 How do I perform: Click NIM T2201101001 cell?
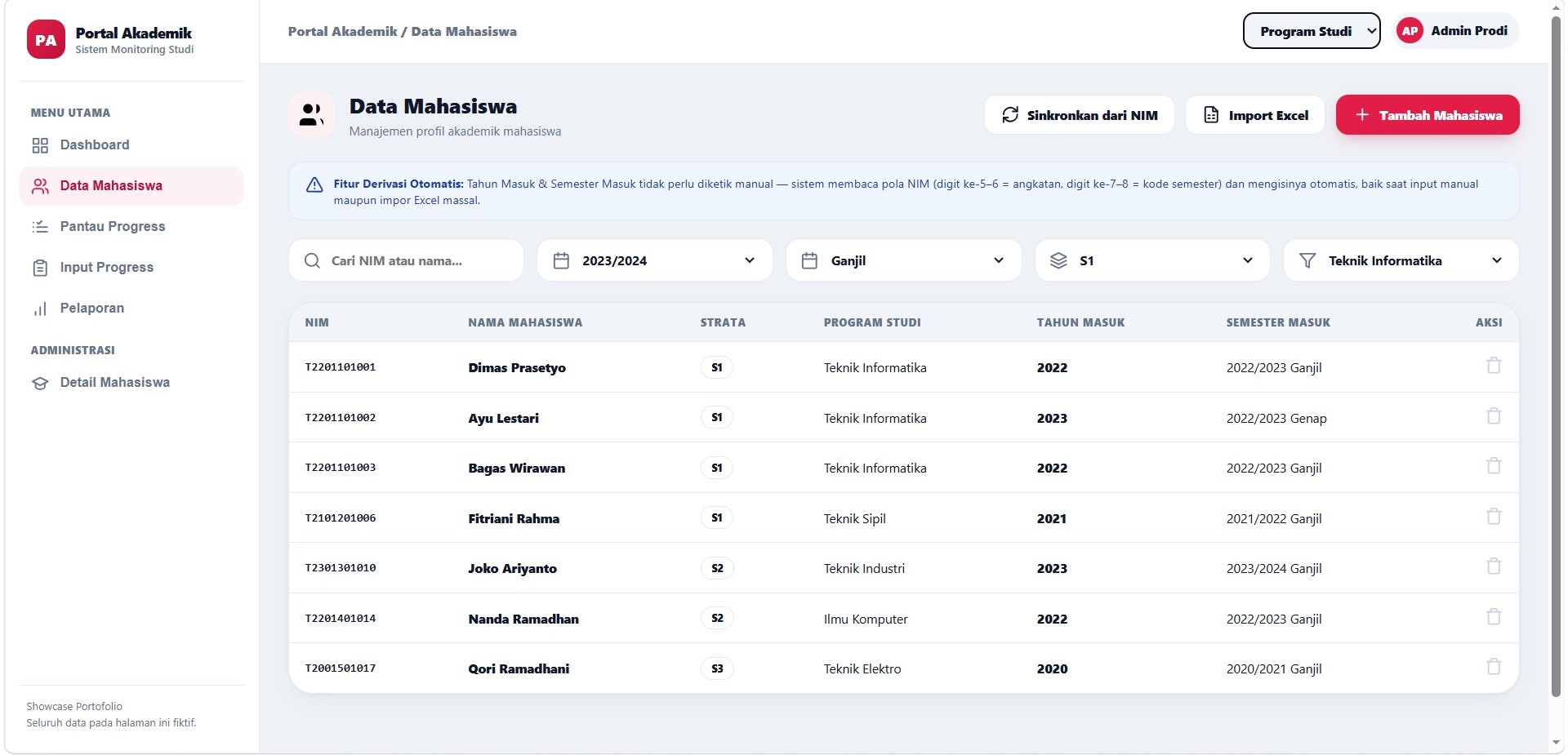[x=341, y=367]
